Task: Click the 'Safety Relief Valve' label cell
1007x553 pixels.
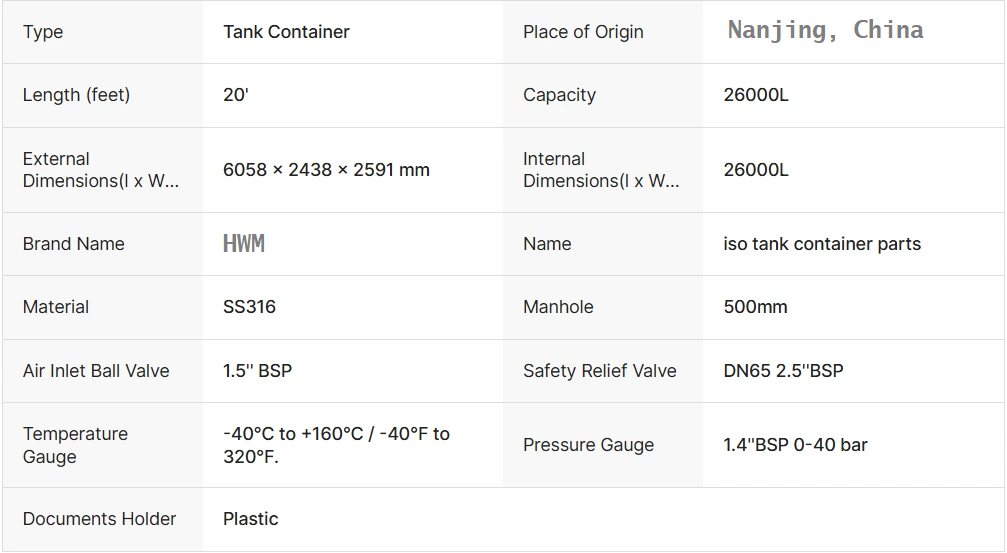Action: 599,371
